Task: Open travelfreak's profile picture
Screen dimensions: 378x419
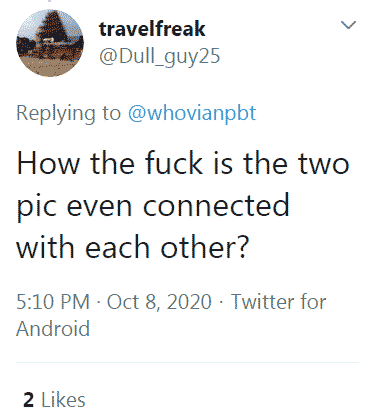Action: pos(50,43)
